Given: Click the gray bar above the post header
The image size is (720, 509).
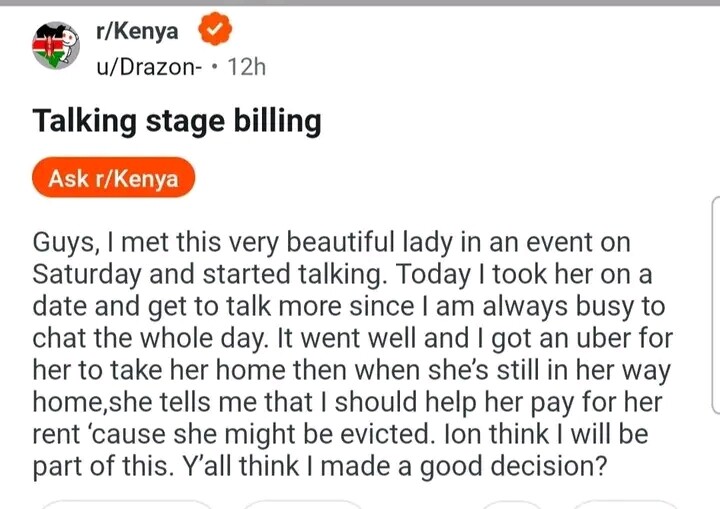Looking at the screenshot, I should pos(360,3).
